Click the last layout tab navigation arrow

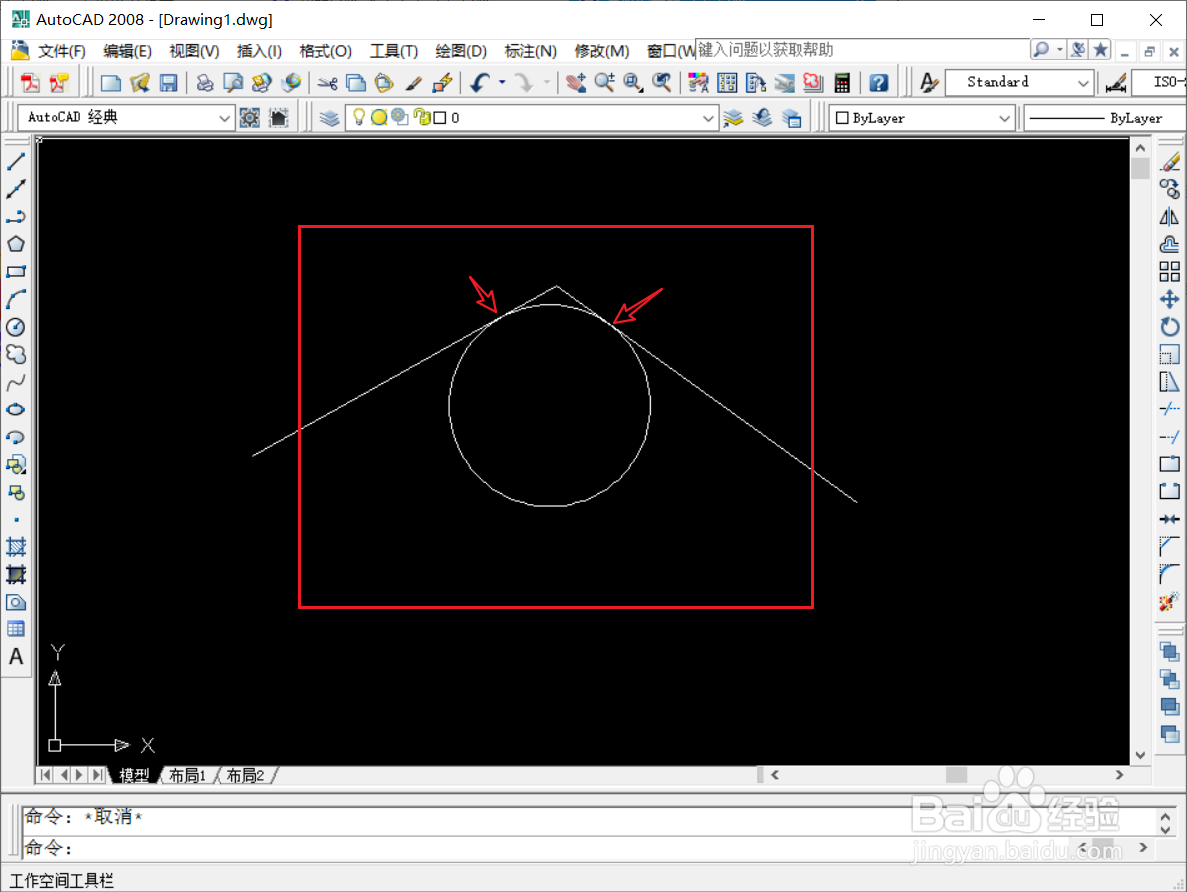(98, 775)
